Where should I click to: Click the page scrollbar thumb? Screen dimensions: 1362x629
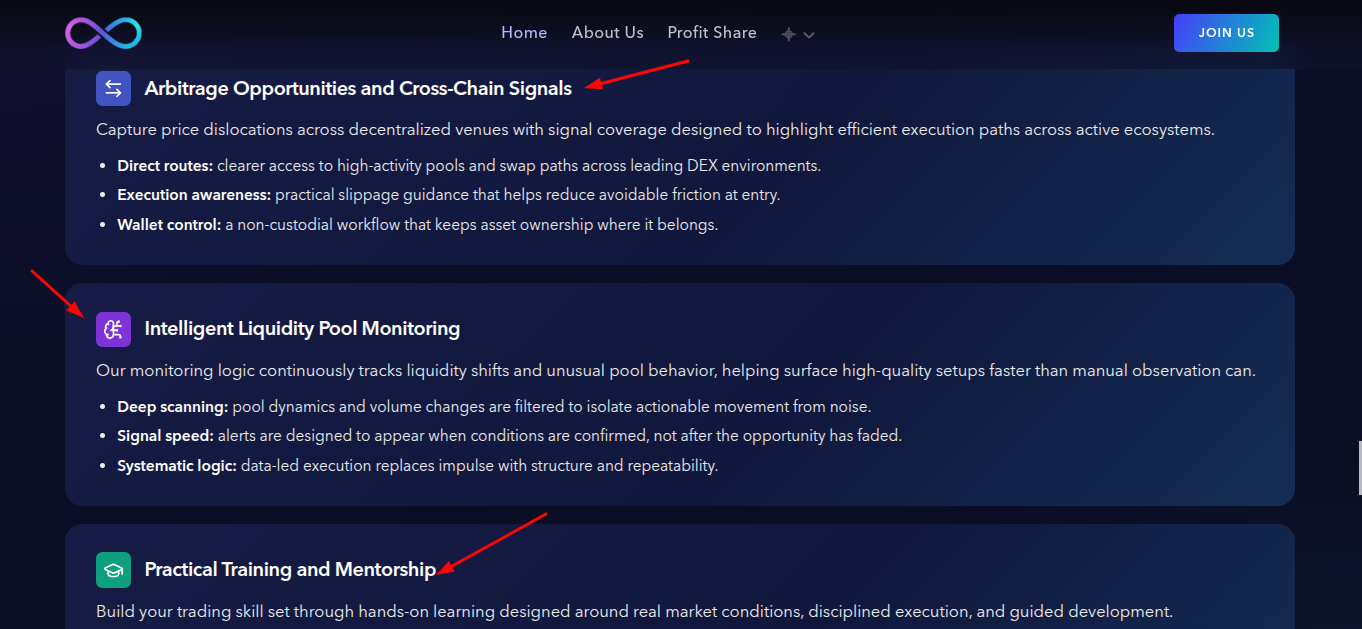tap(1358, 468)
